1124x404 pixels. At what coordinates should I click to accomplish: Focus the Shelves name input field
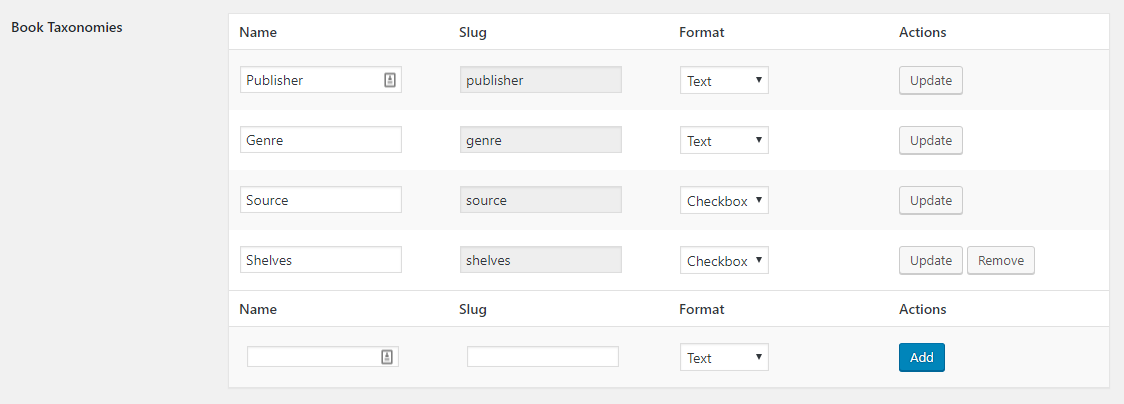tap(321, 260)
